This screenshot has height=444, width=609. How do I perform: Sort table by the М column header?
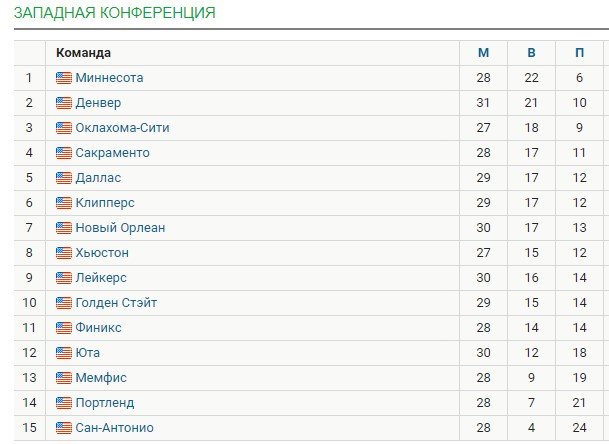pos(484,53)
